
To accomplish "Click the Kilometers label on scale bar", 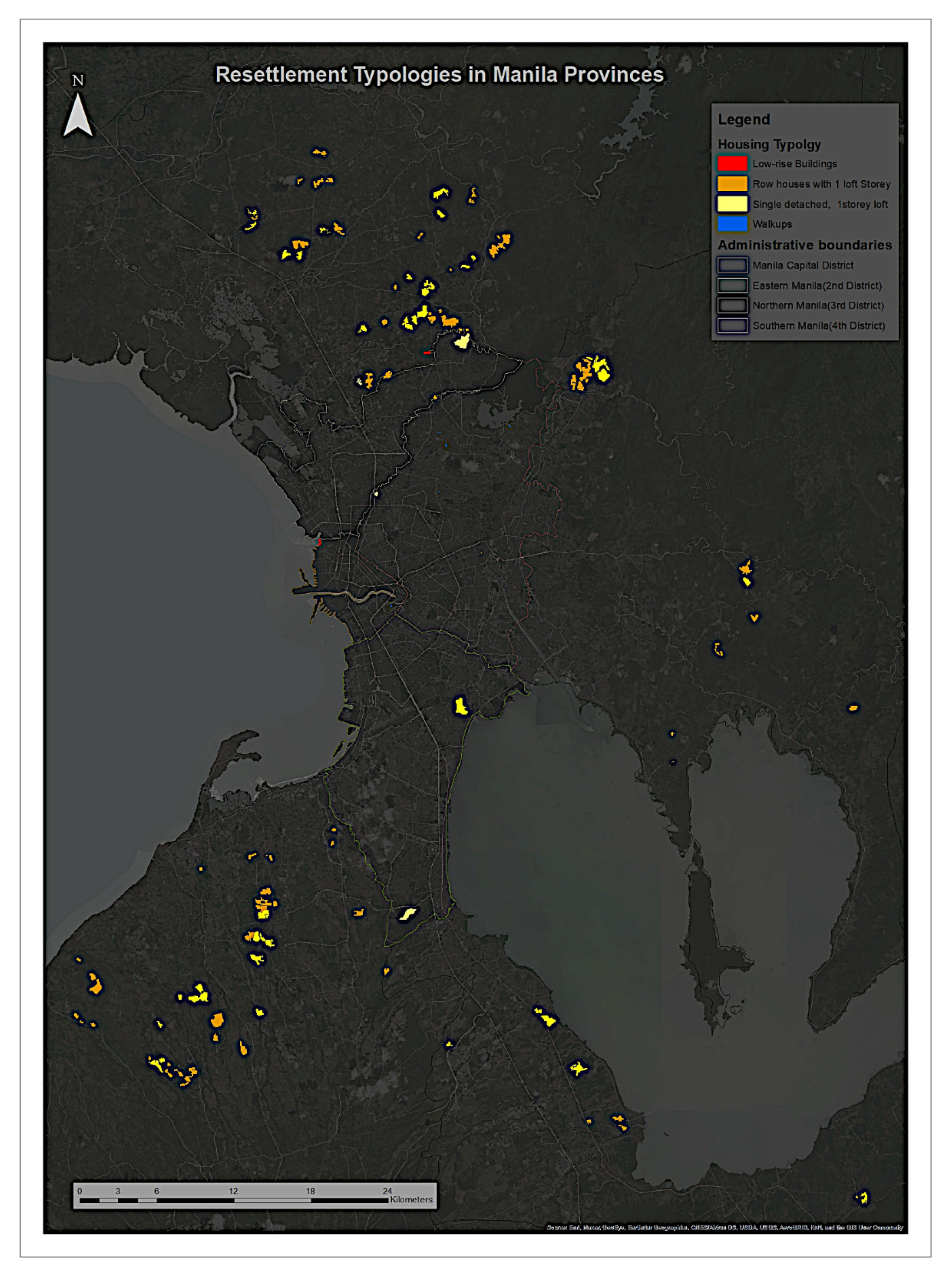I will click(x=411, y=1199).
